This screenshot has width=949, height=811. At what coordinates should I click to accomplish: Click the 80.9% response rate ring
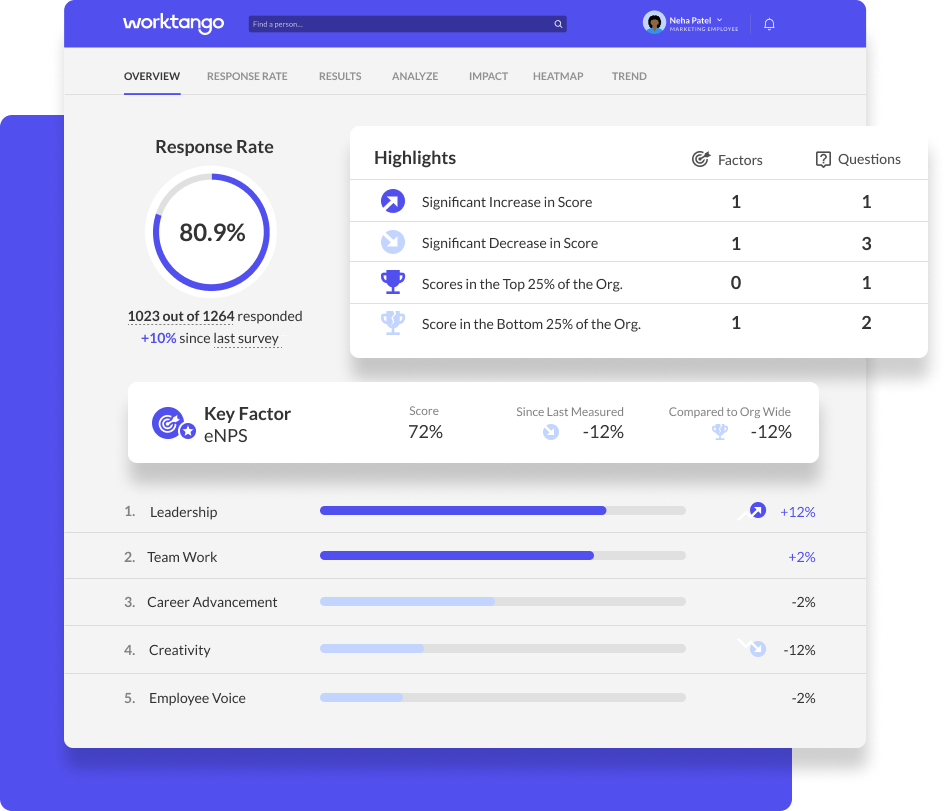click(x=211, y=232)
